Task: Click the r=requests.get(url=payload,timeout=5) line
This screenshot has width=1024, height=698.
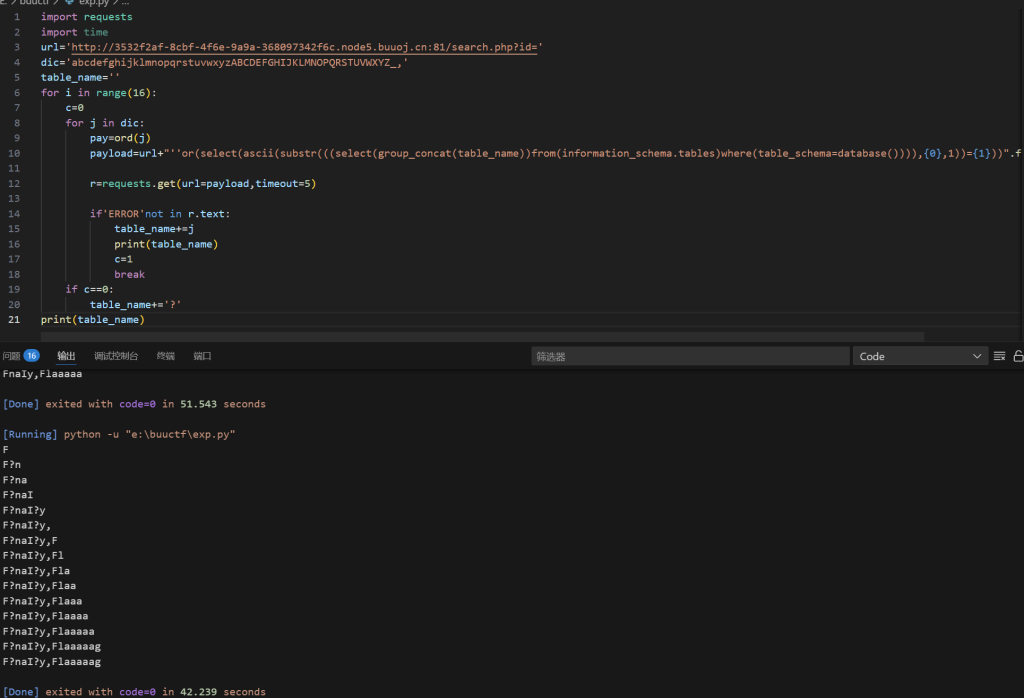Action: 203,183
